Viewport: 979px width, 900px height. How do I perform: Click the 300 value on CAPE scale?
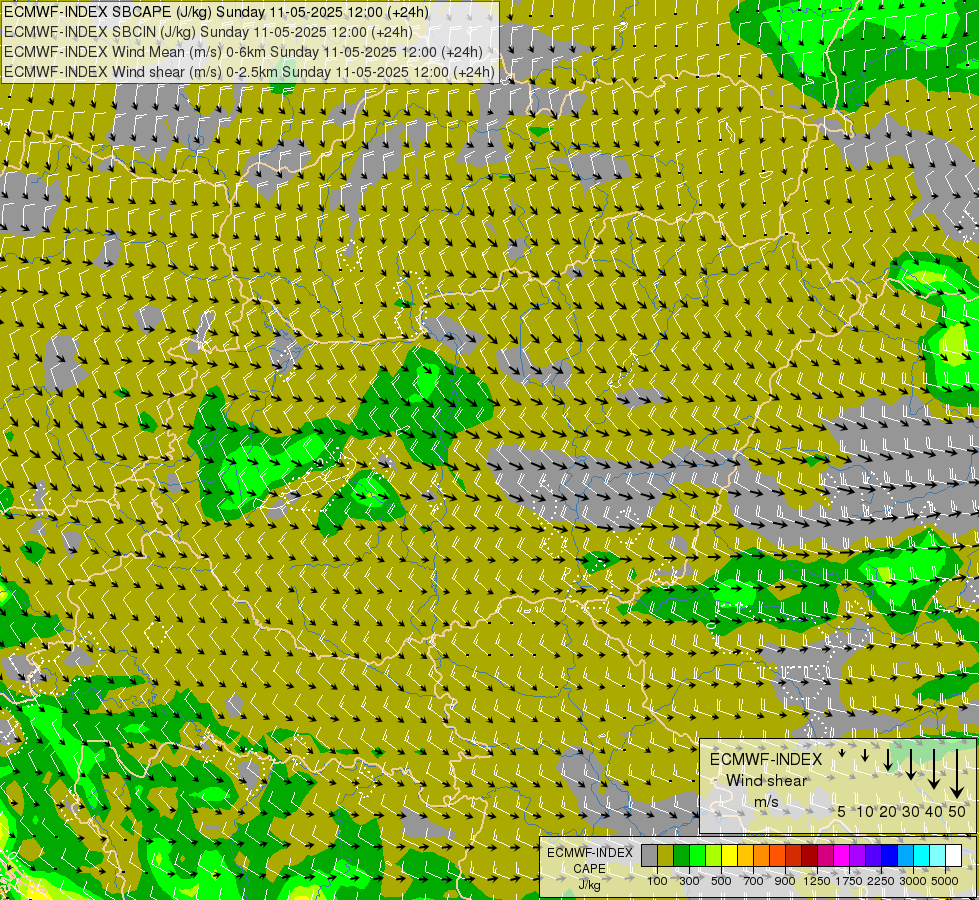(689, 881)
